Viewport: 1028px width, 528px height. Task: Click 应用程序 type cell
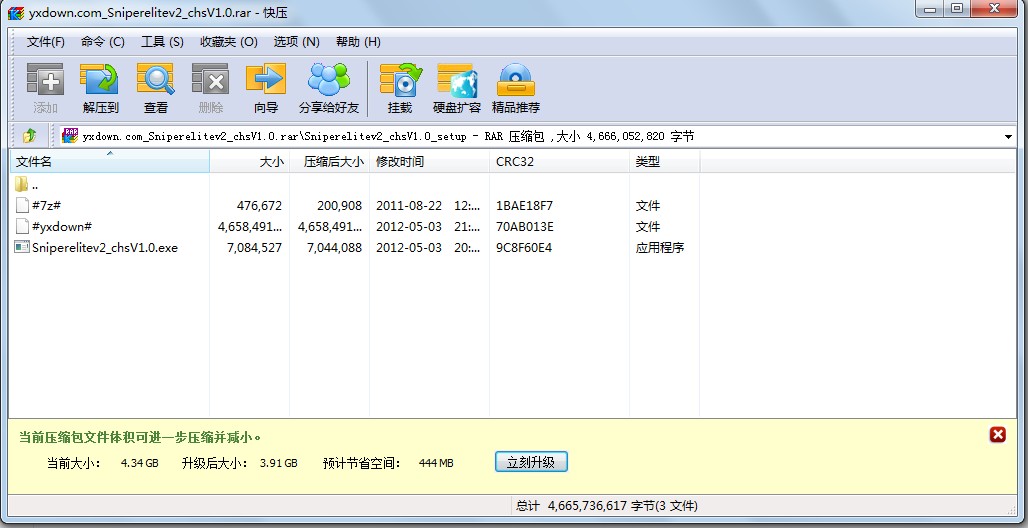click(x=660, y=247)
